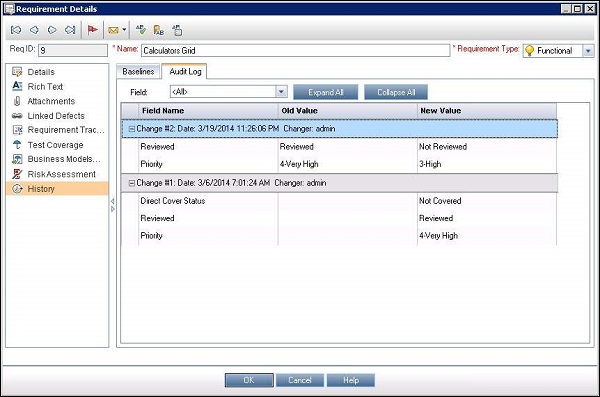Collapse Change #1 group
Image resolution: width=600 pixels, height=397 pixels.
132,183
